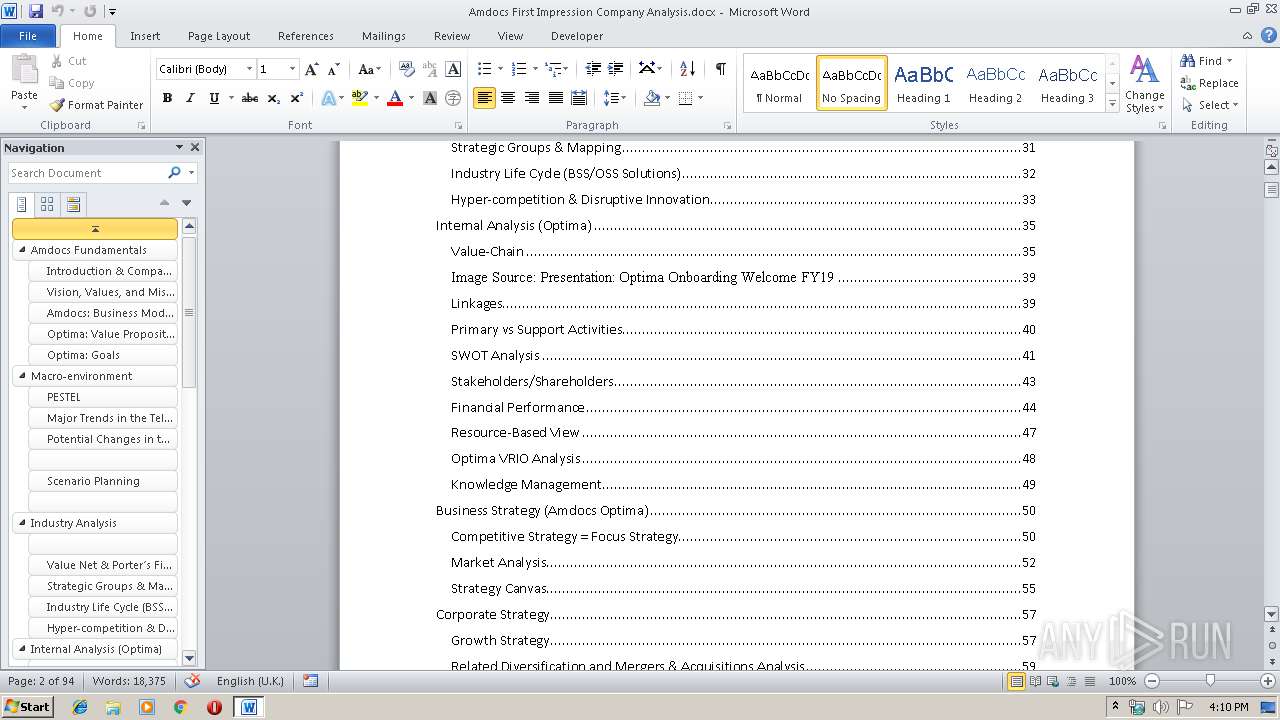Browse search results tab in Navigation pane

(73, 204)
